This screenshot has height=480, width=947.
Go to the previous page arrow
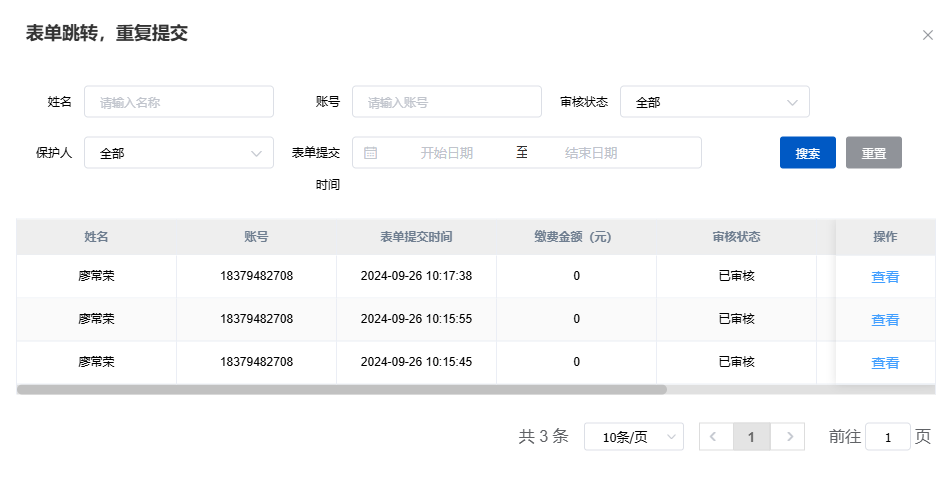click(x=714, y=437)
